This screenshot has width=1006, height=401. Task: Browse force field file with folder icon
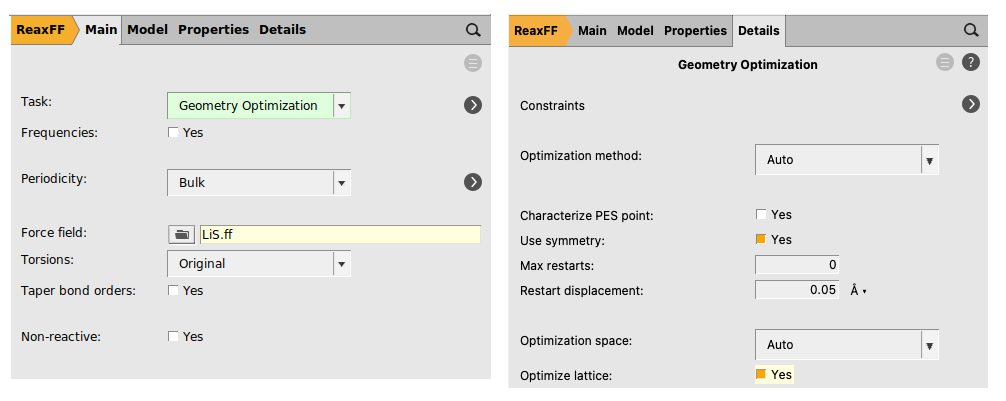(182, 235)
